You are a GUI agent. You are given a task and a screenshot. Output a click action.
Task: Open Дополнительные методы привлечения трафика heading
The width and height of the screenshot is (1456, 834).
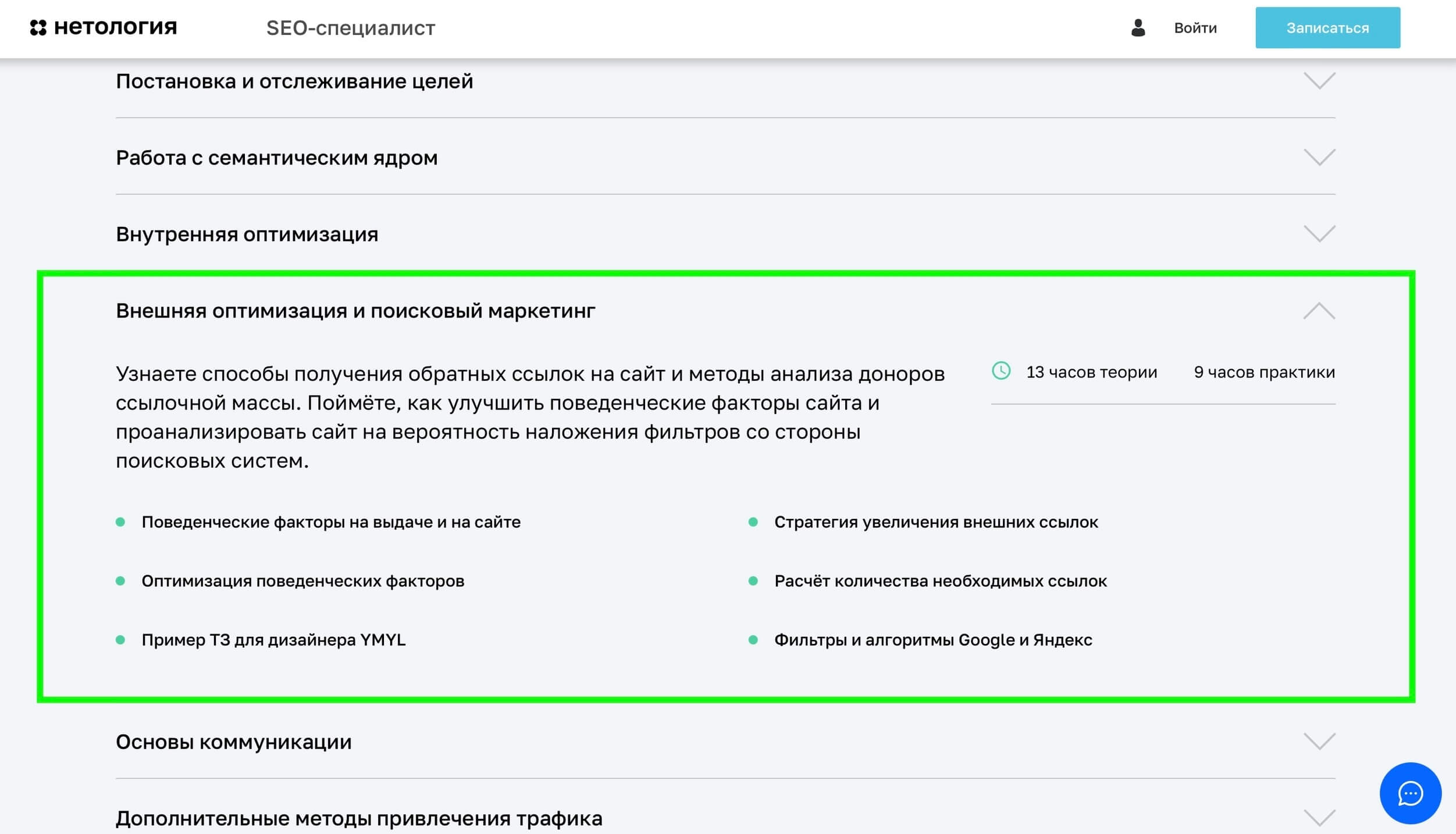(x=359, y=818)
